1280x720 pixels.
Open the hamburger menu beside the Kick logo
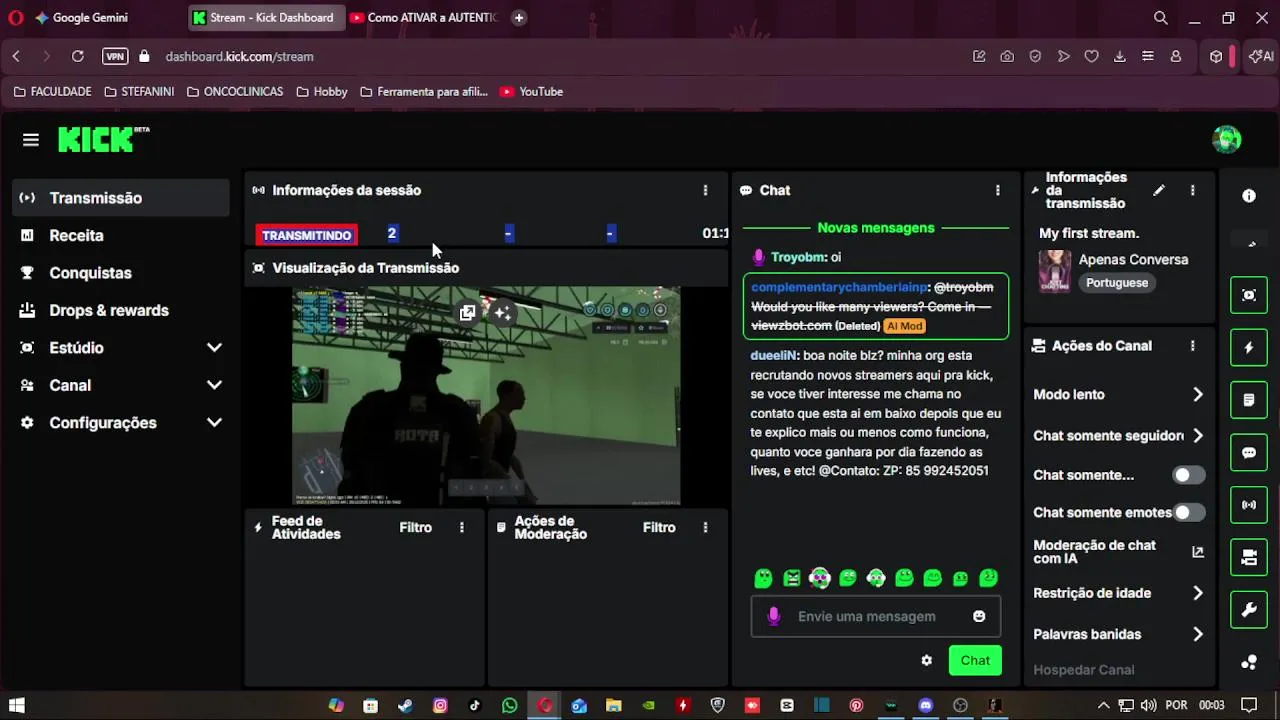pyautogui.click(x=31, y=140)
